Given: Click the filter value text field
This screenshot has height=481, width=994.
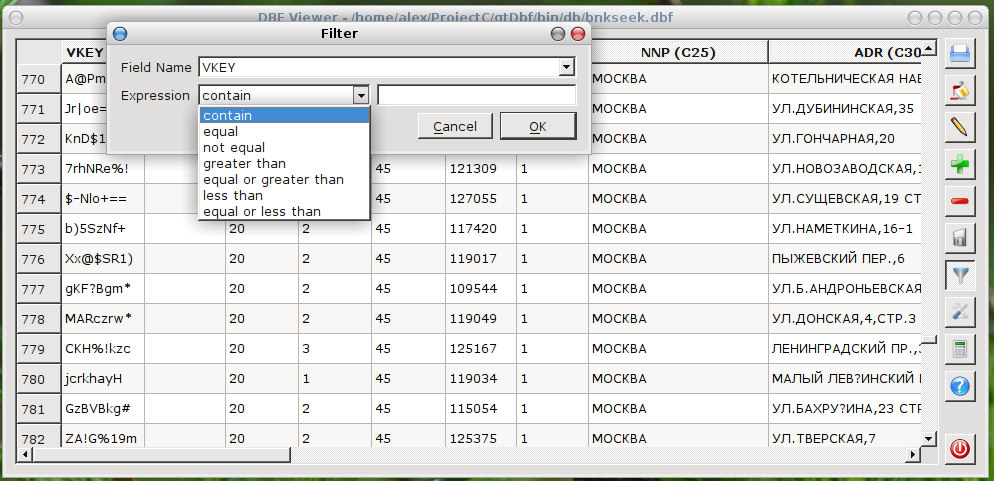Looking at the screenshot, I should point(476,96).
